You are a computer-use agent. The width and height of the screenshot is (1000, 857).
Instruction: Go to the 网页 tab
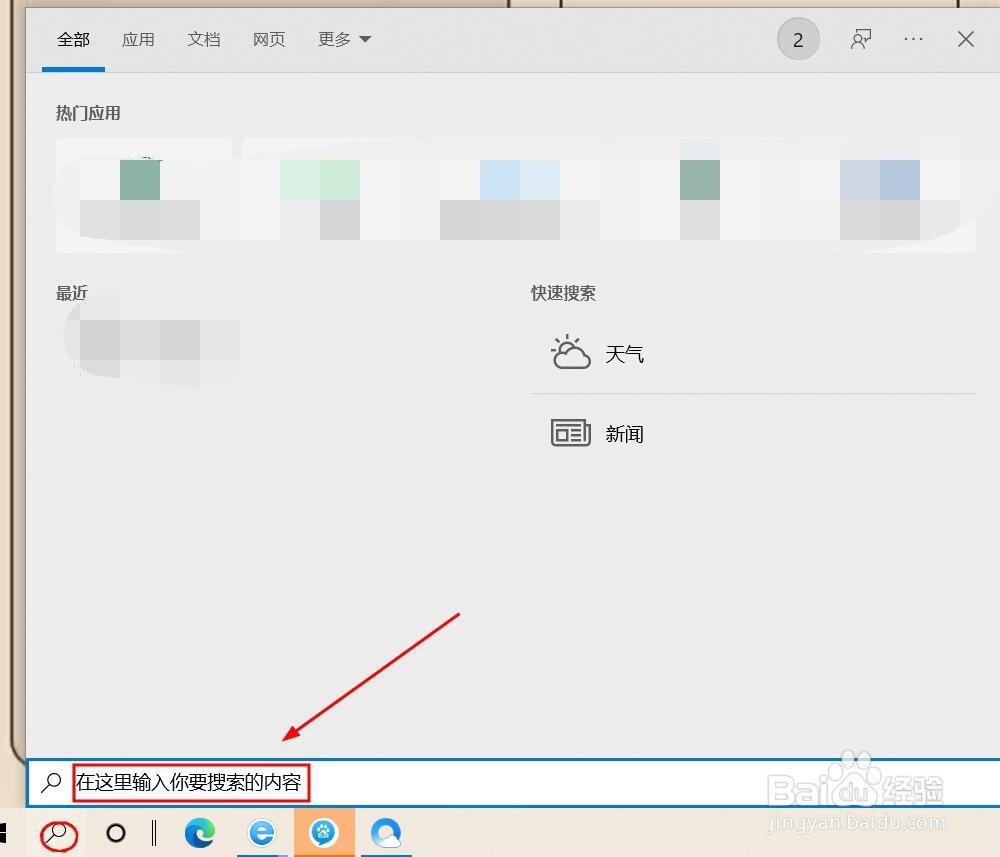tap(268, 40)
